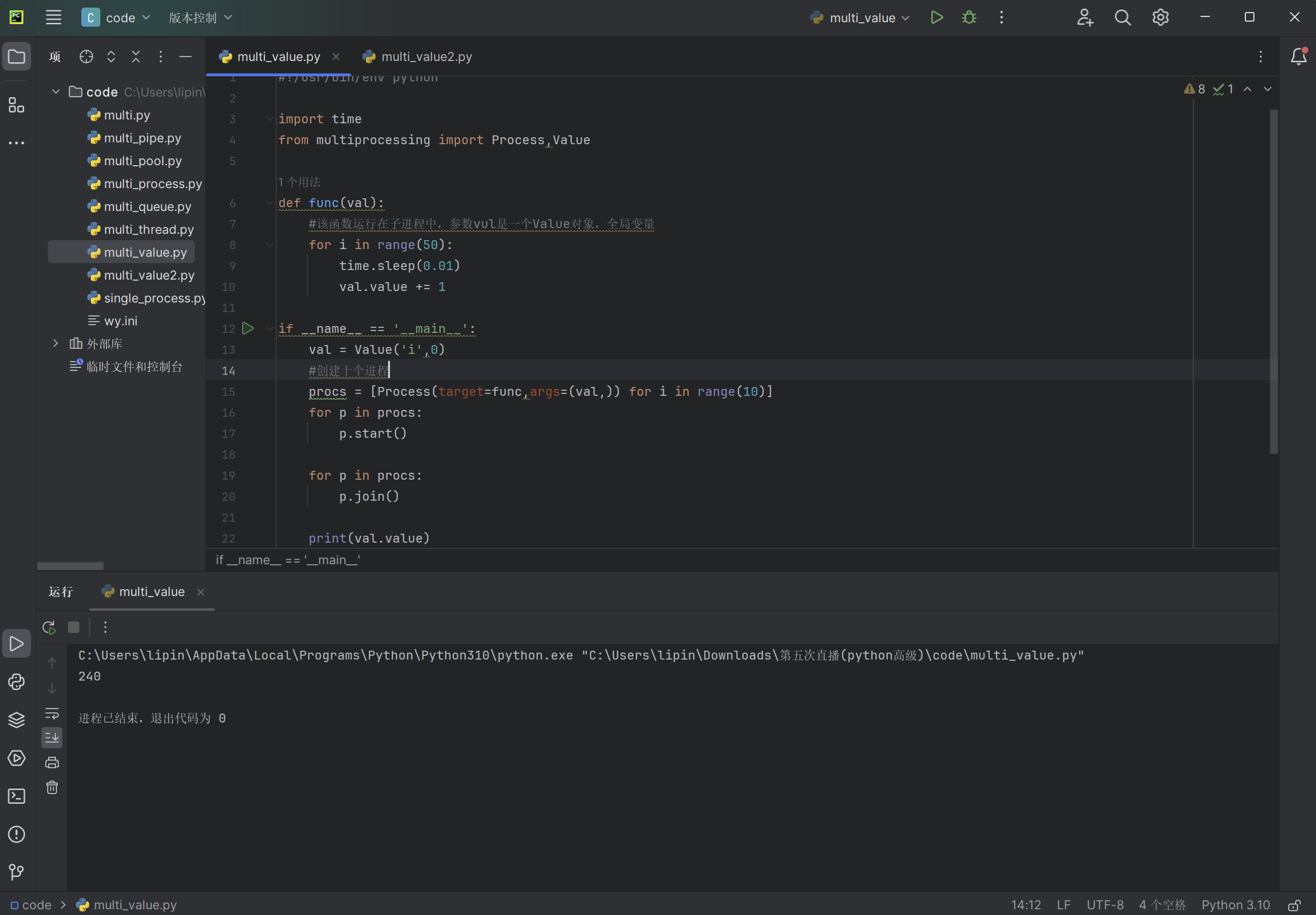The image size is (1316, 915).
Task: Select opened file crosshair icon in project panel
Action: tap(86, 57)
